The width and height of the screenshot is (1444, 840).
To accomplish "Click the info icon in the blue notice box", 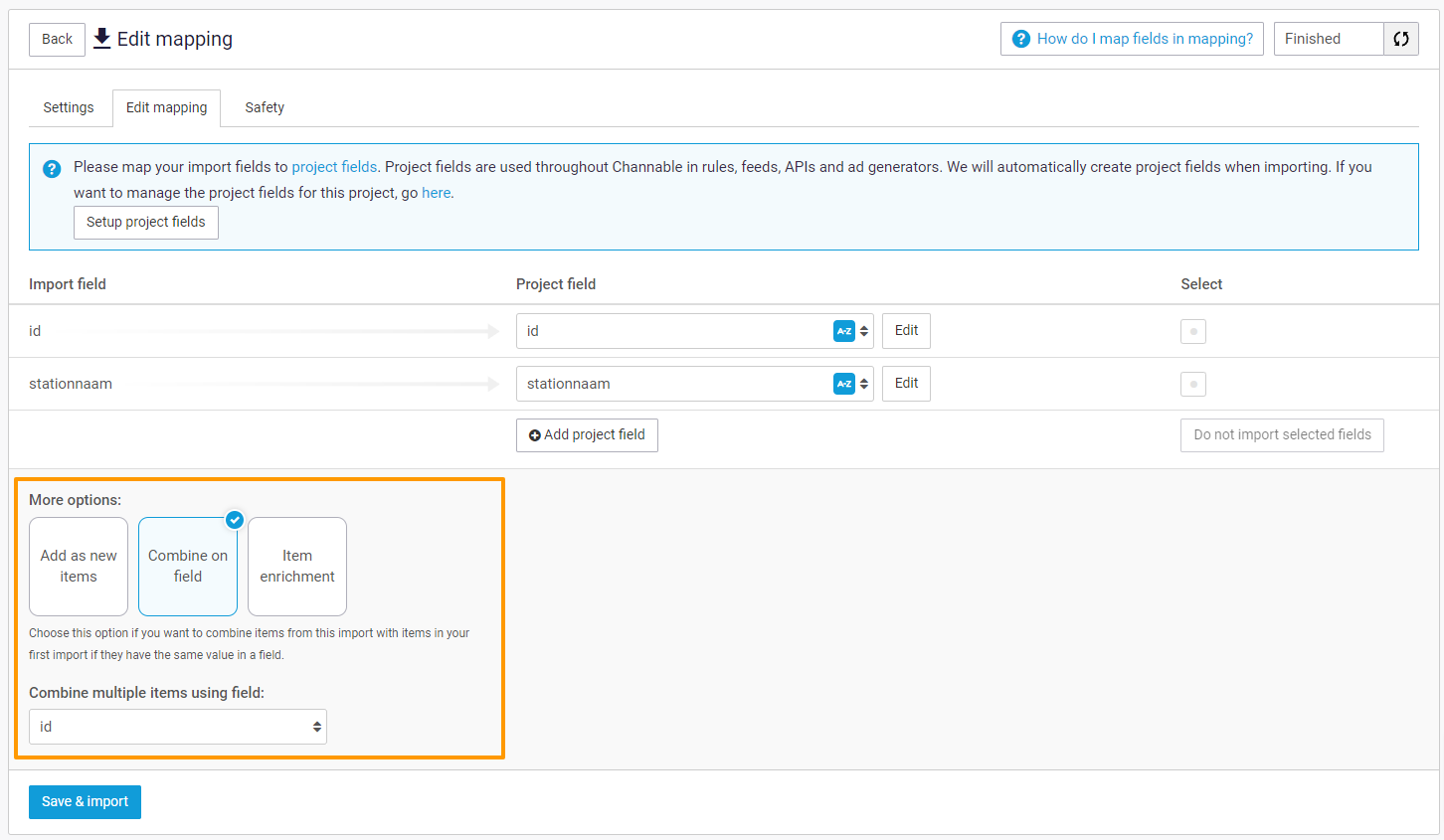I will 52,169.
